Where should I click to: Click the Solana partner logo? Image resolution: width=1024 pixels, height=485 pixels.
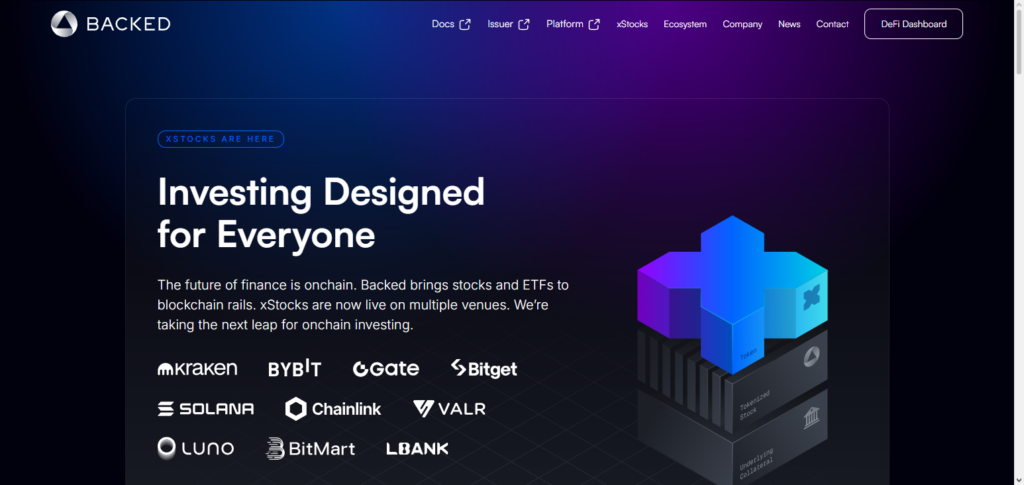point(206,409)
